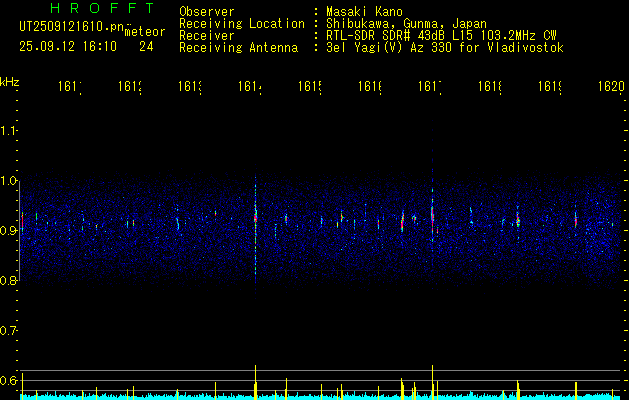Select the count value 24
Image resolution: width=629 pixels, height=400 pixels.
[146, 47]
